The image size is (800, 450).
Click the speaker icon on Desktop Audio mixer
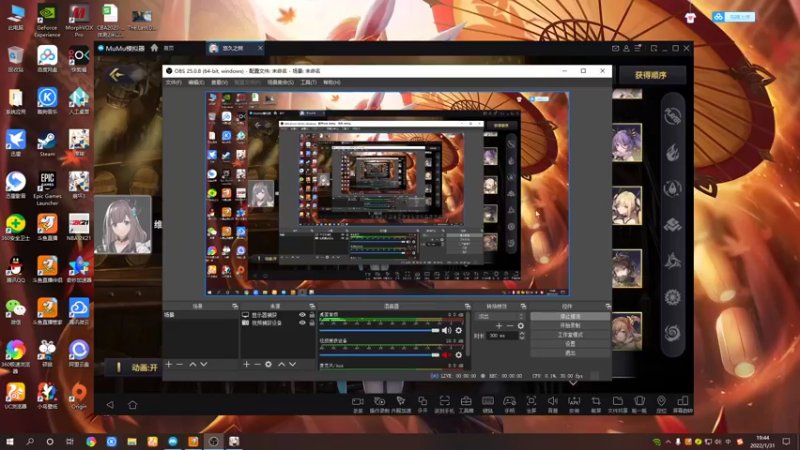pos(446,331)
